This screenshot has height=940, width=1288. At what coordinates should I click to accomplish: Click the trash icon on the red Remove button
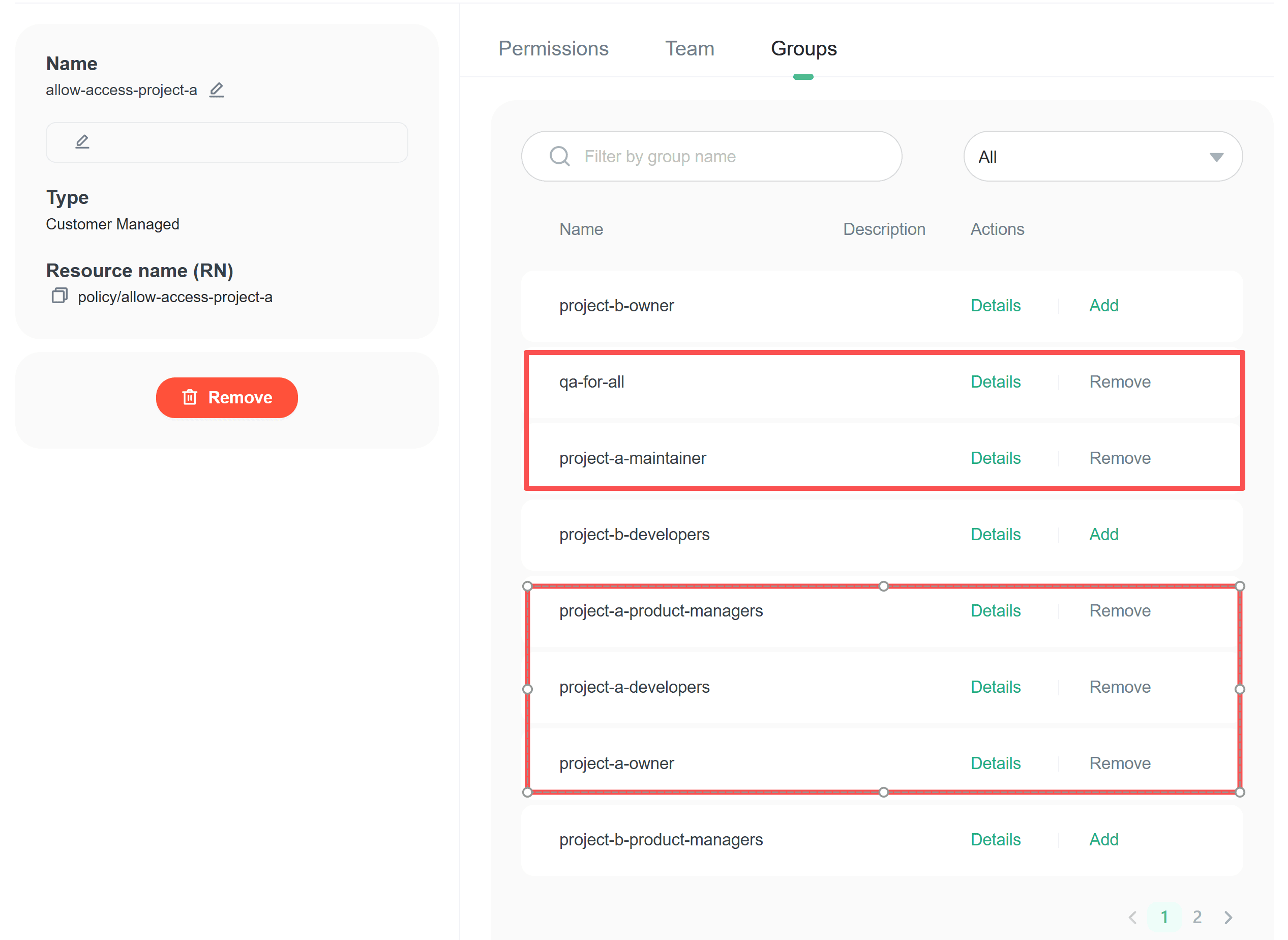[x=190, y=397]
